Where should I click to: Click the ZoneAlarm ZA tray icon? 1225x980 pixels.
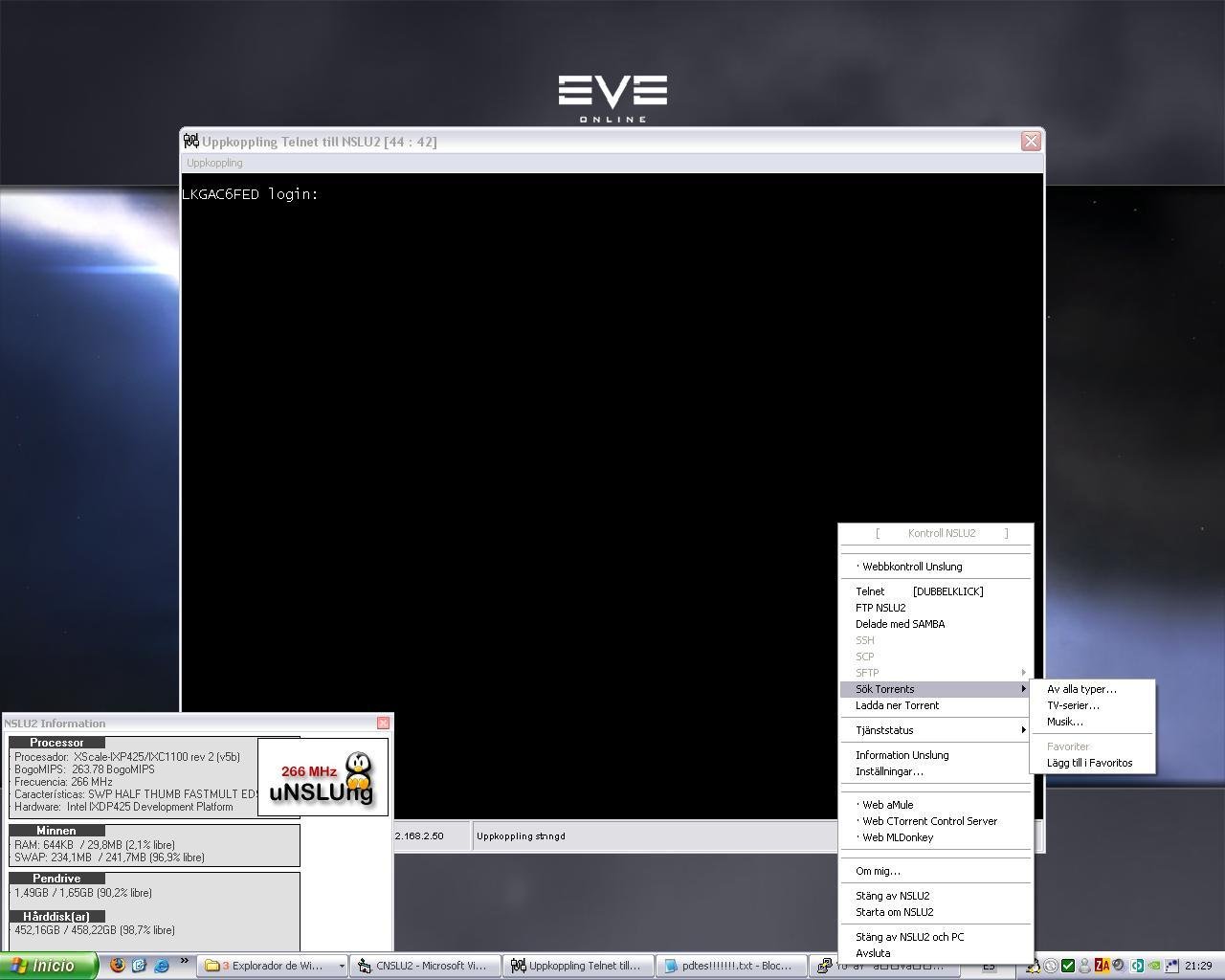tap(1102, 966)
